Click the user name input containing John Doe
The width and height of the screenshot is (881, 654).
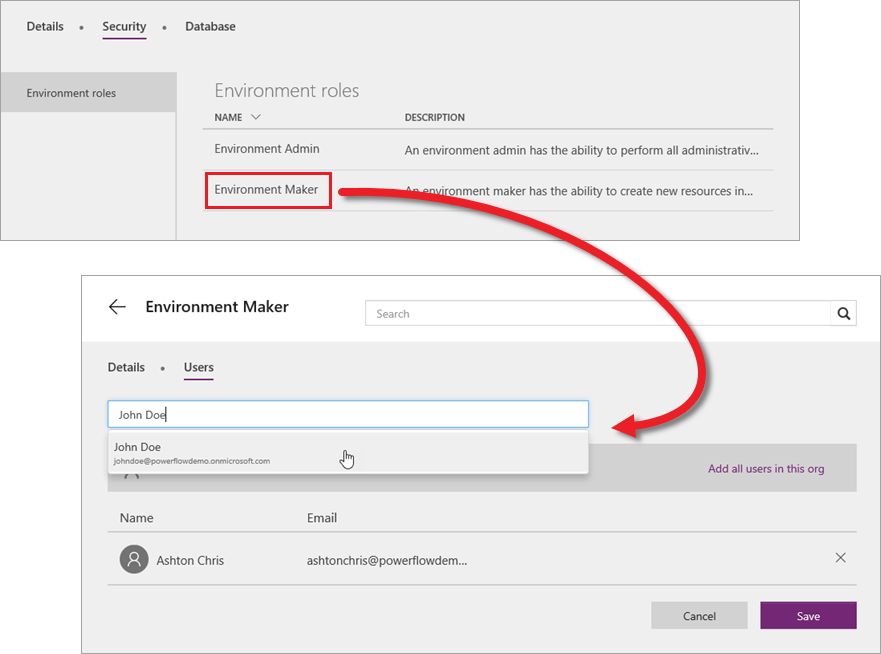click(x=348, y=414)
